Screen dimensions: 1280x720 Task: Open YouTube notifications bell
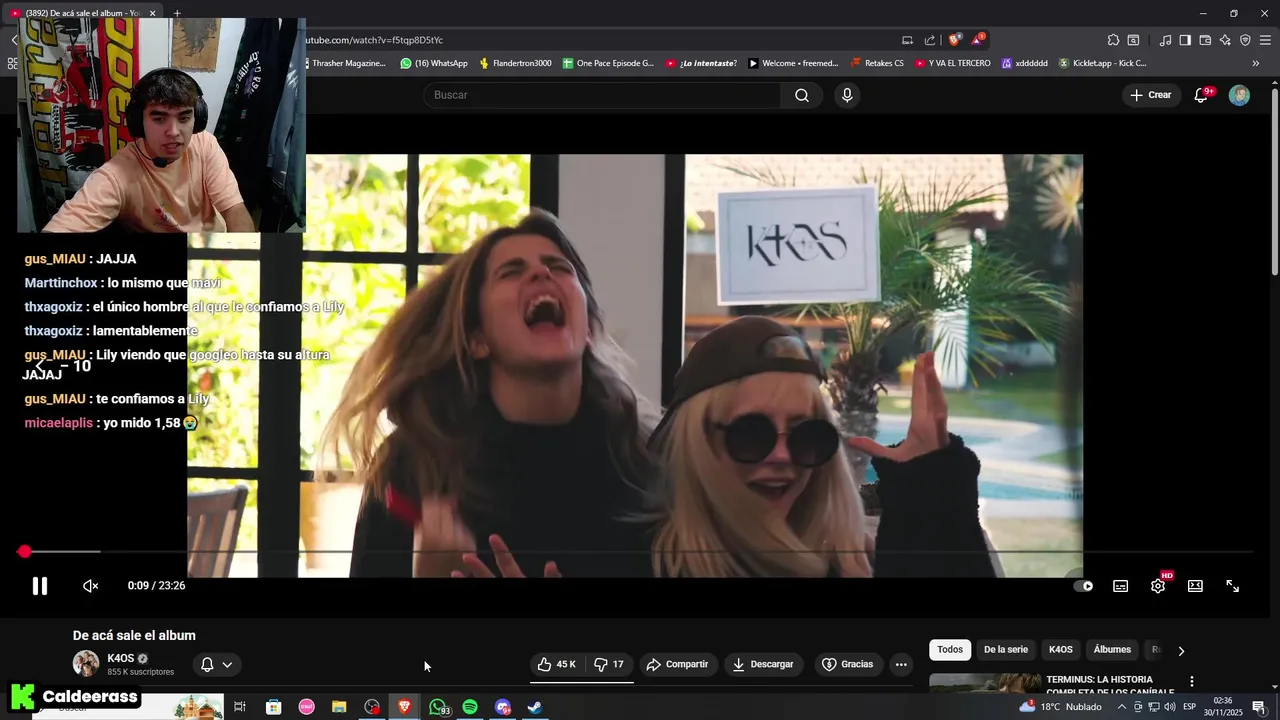(1202, 95)
